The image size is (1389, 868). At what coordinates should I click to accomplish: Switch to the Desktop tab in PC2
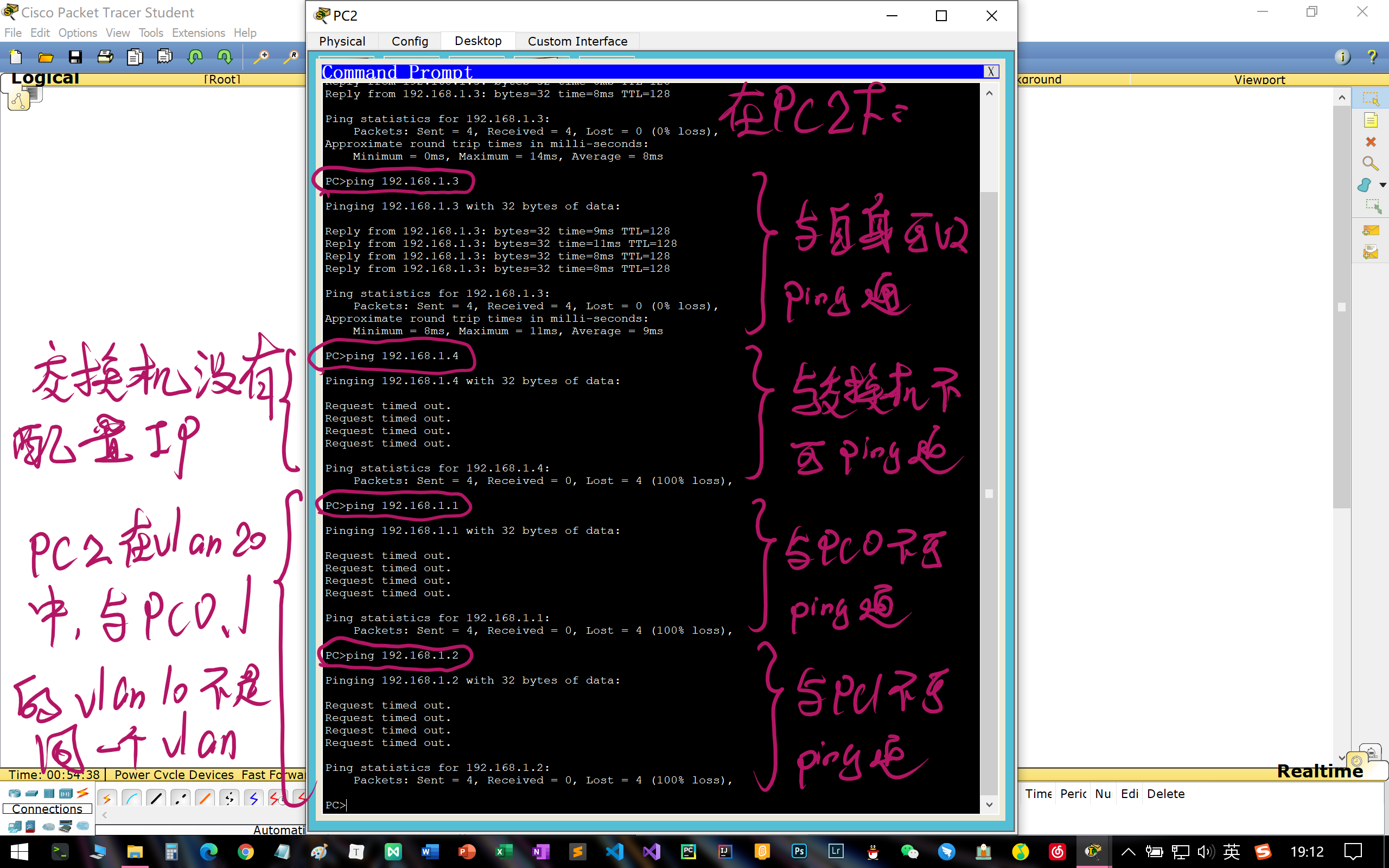click(478, 41)
